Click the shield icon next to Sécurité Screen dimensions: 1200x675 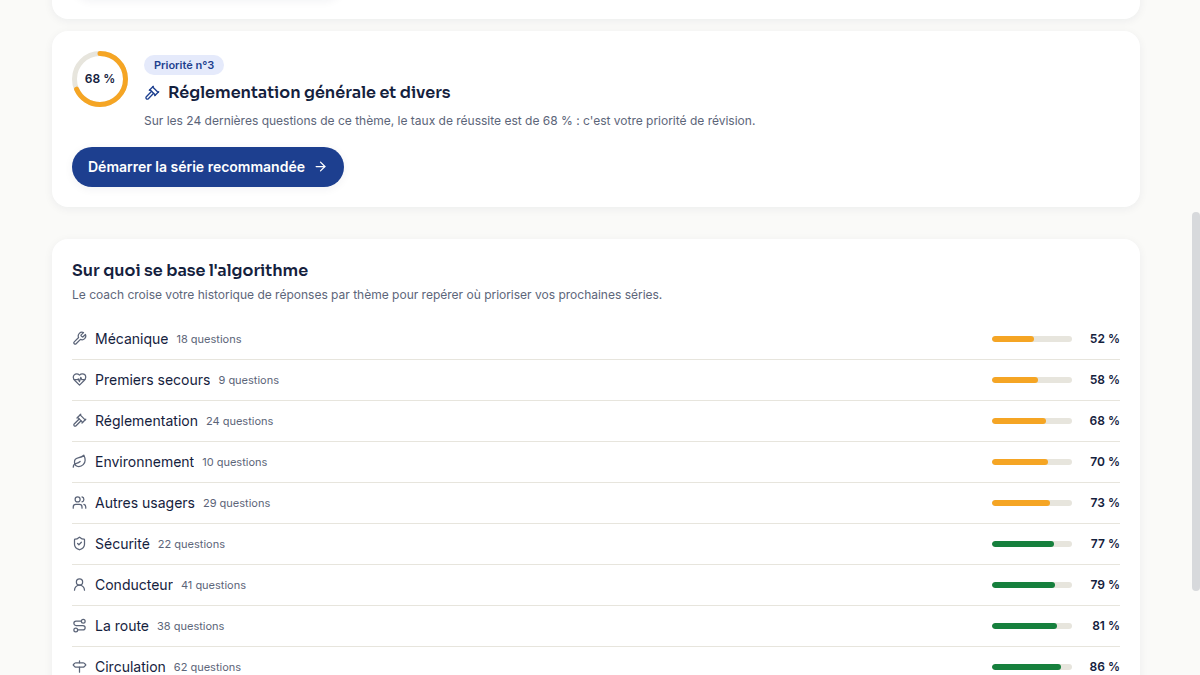pos(80,544)
